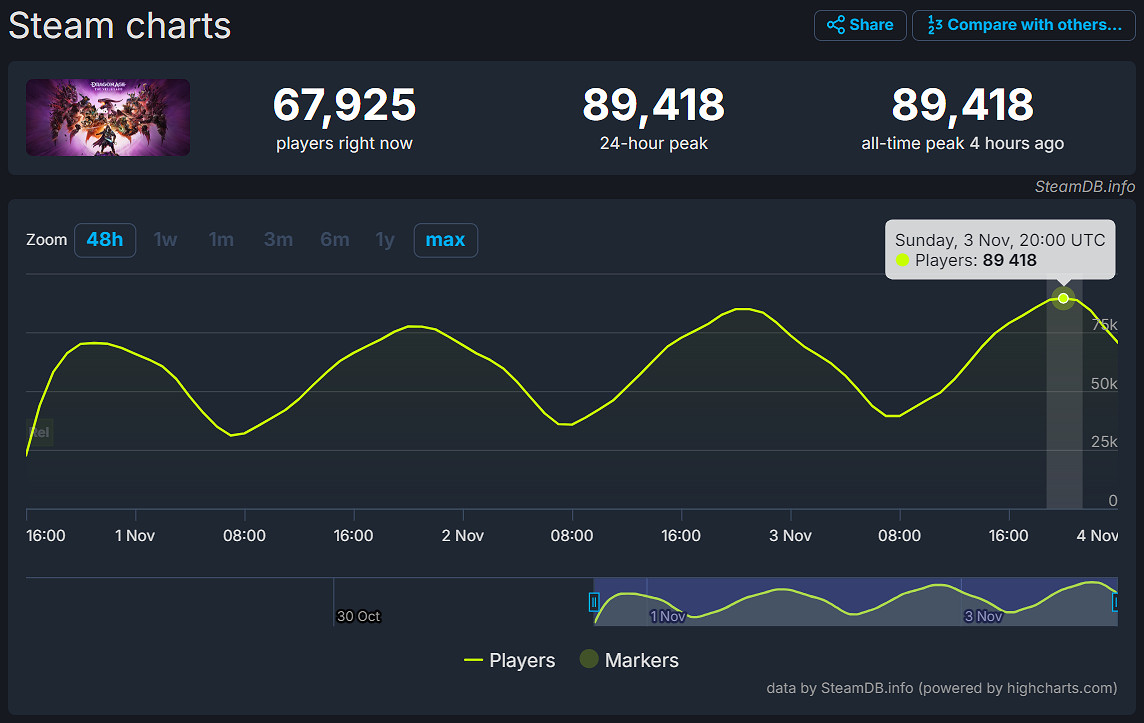Click the right navigator handle below the chart
1144x723 pixels.
click(x=1115, y=602)
